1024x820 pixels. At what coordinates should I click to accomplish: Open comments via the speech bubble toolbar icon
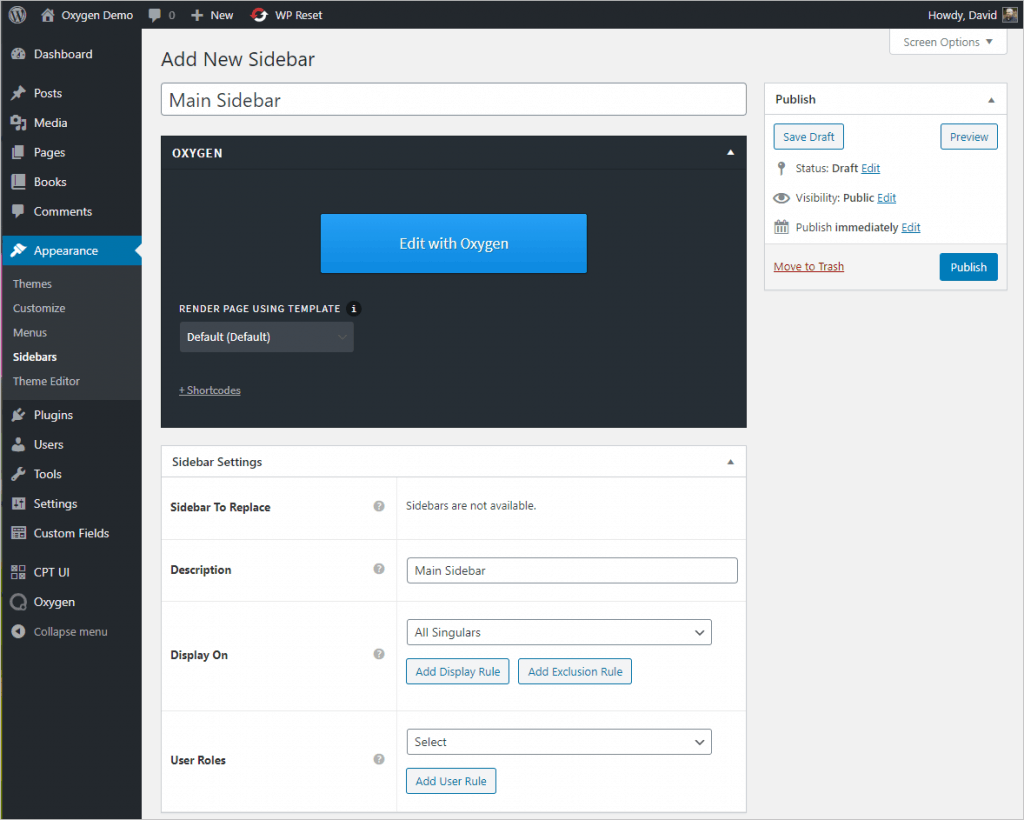click(155, 14)
